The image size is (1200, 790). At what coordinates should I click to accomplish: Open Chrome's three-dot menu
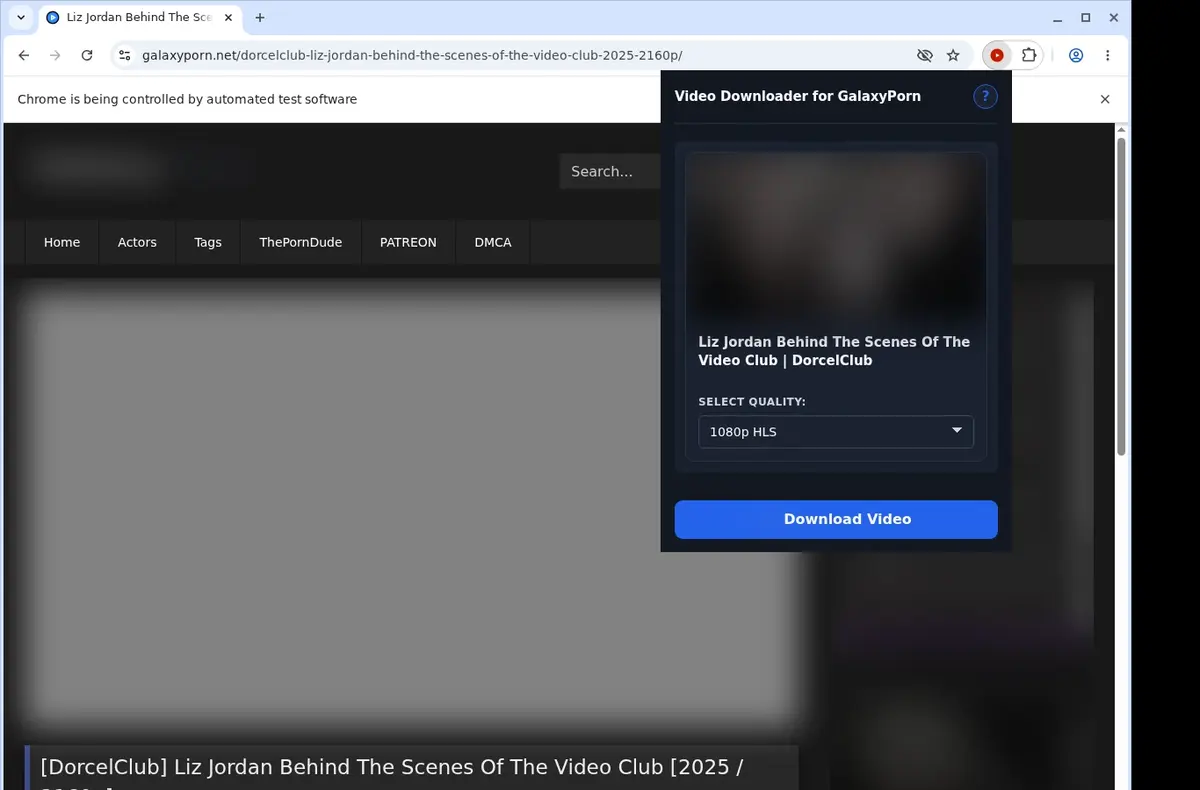[x=1108, y=56]
